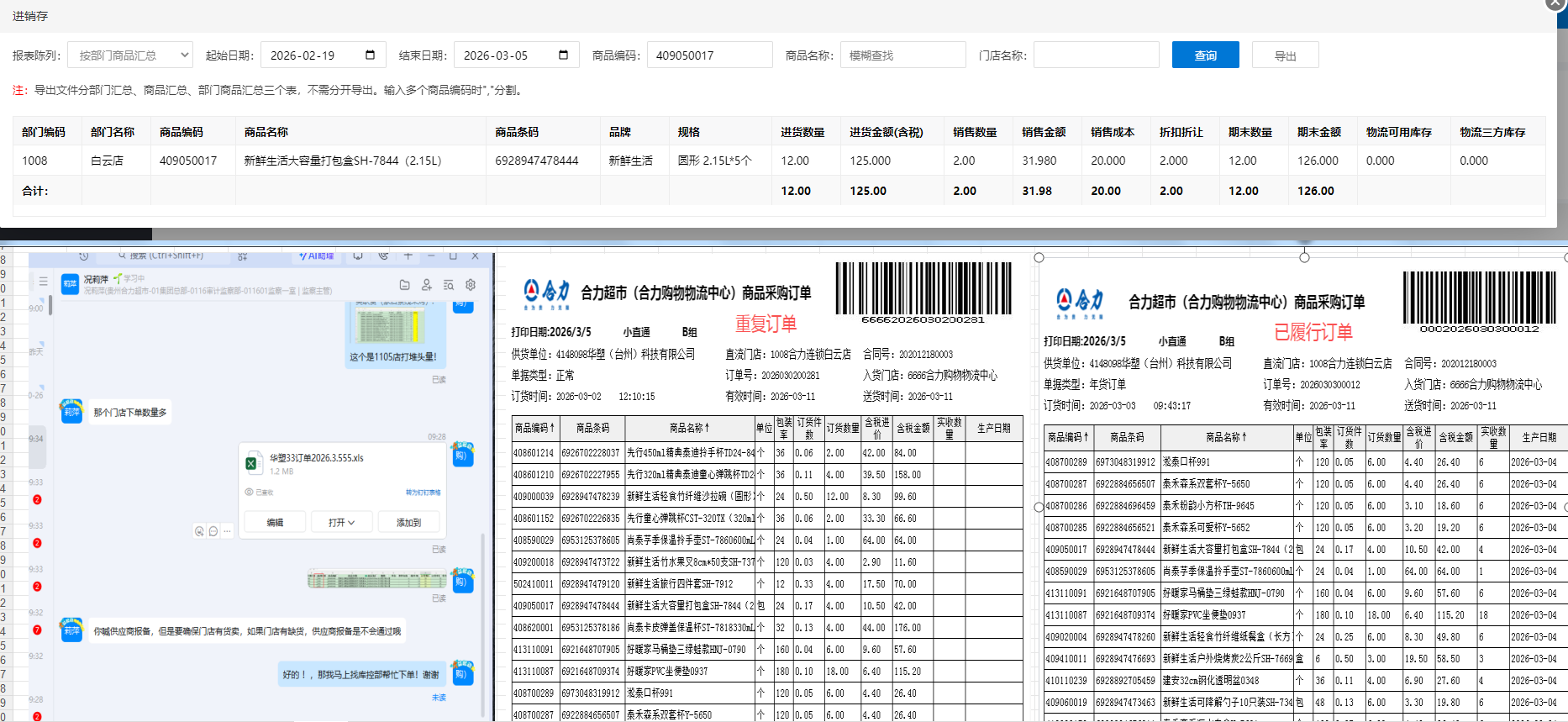Open chat history search icon
This screenshot has height=722, width=1568.
449,285
